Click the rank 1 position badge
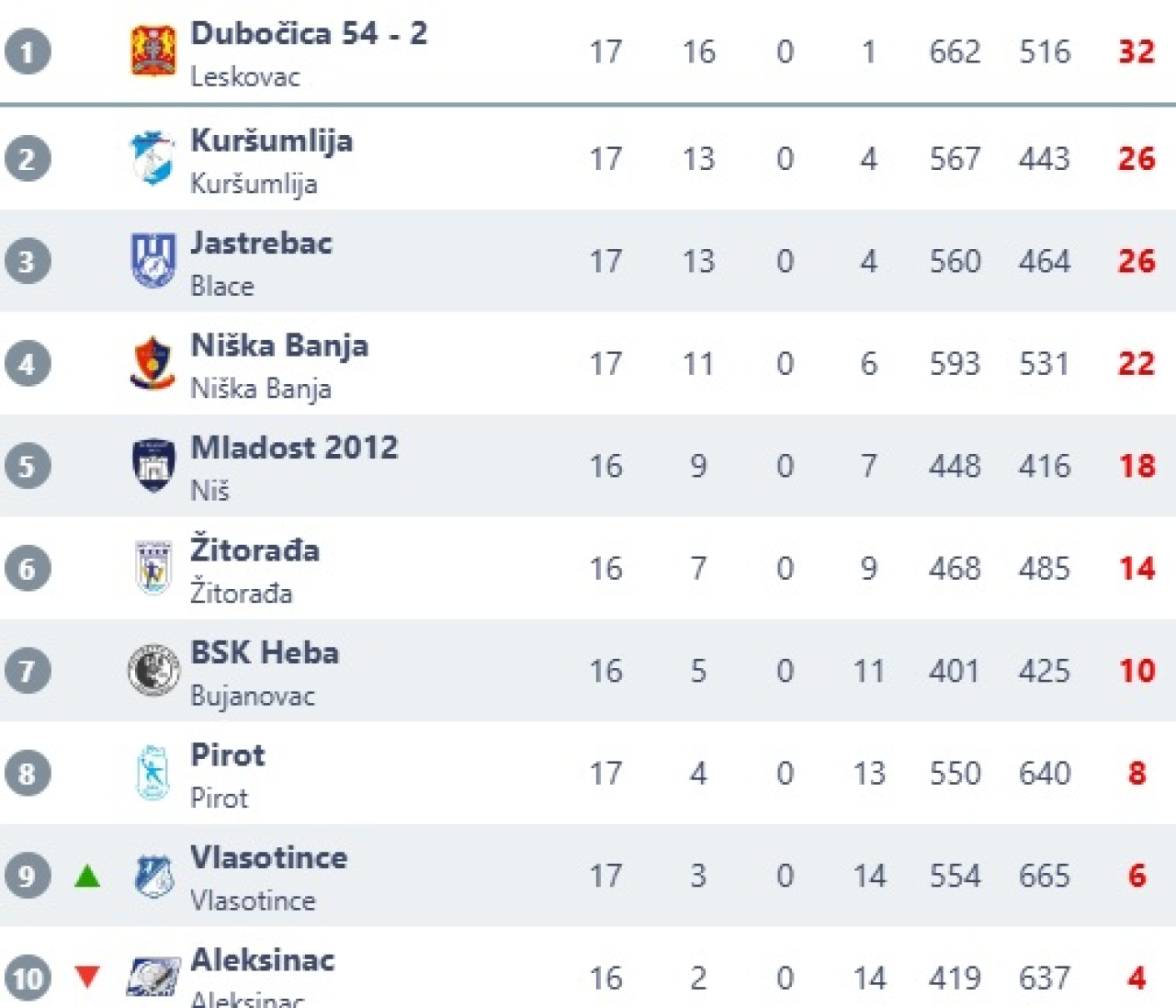1176x1008 pixels. click(x=27, y=51)
